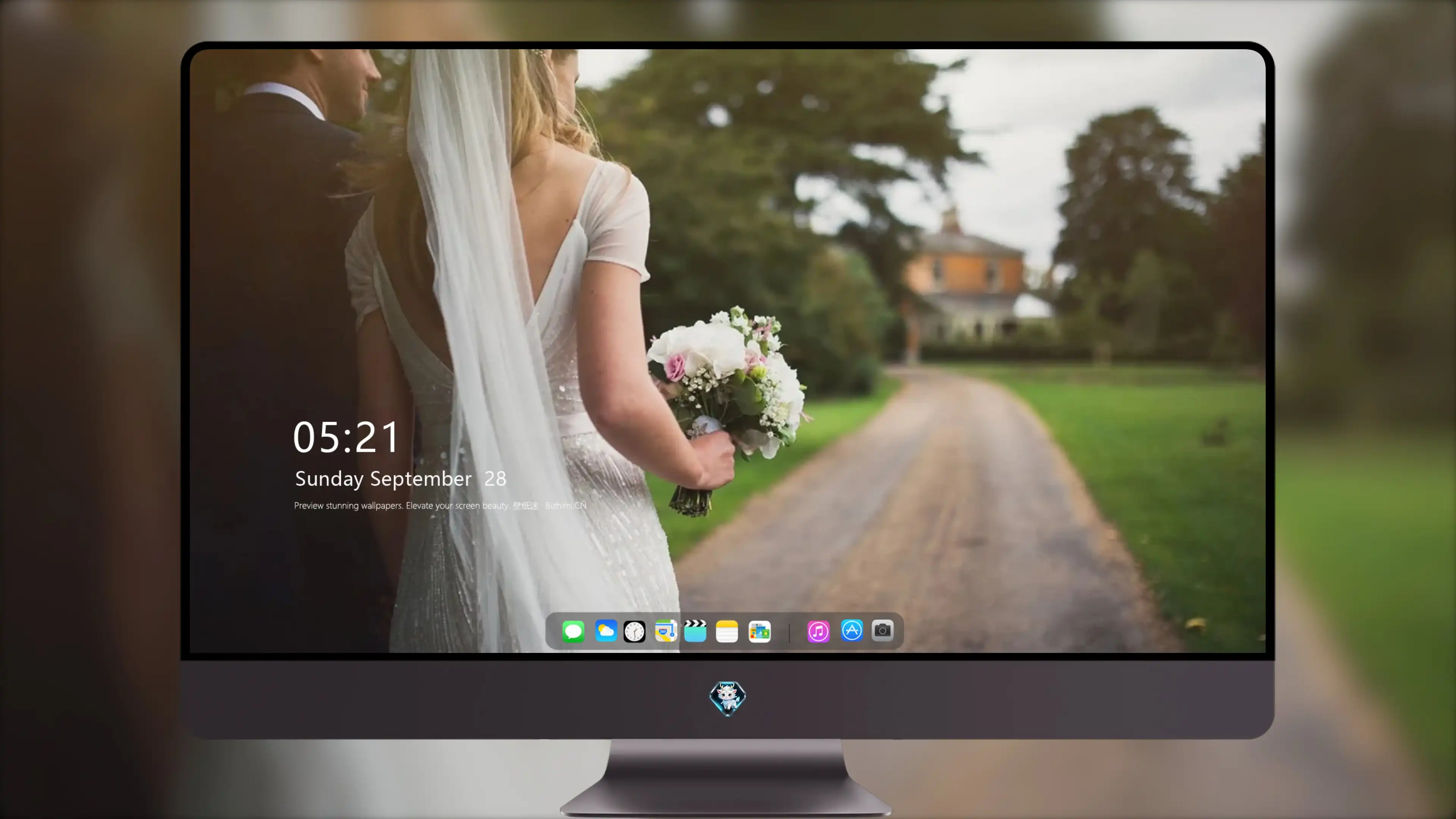The image size is (1456, 819).
Task: Open the Weather app in the dock
Action: [606, 631]
